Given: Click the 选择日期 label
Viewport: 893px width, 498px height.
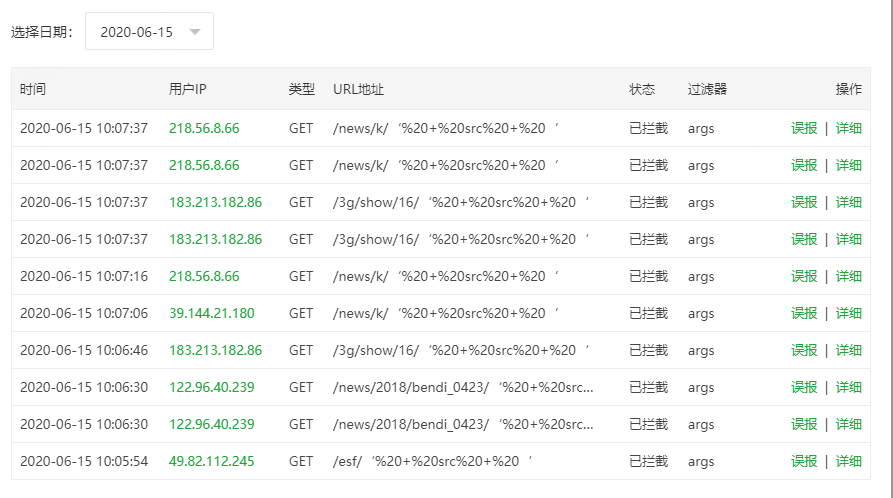Looking at the screenshot, I should click(42, 32).
